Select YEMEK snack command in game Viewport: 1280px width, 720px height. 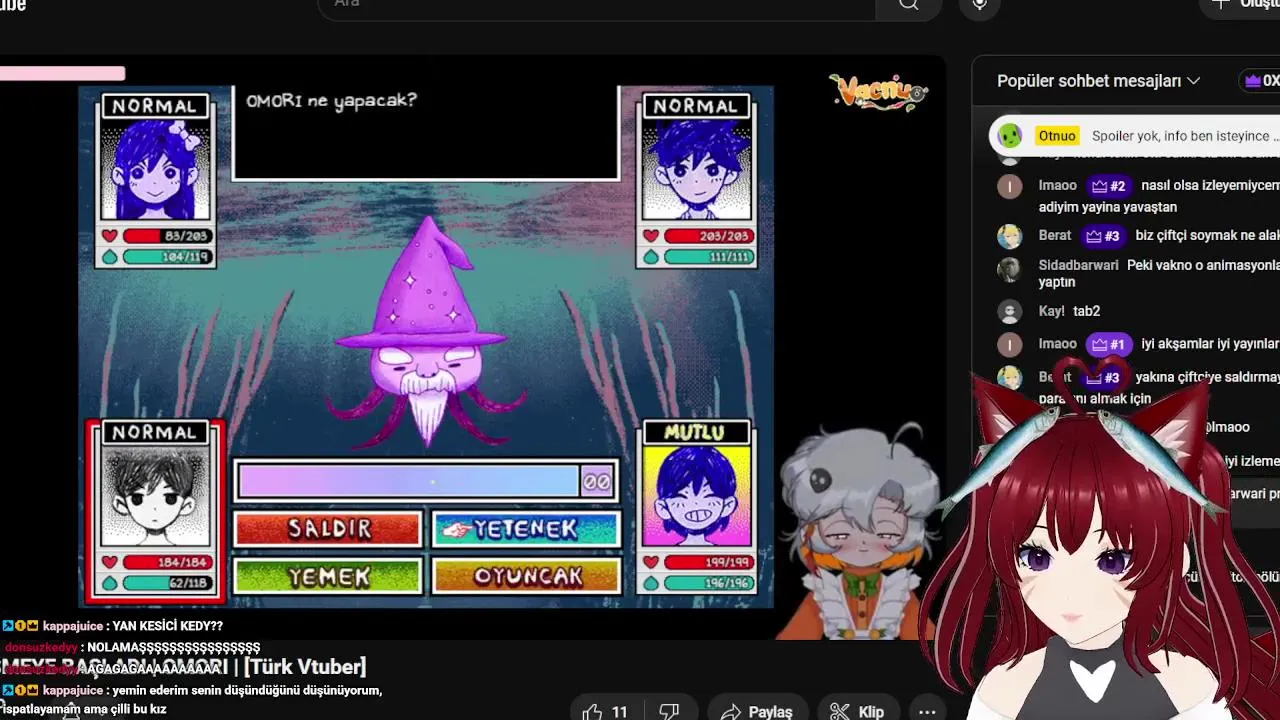tap(328, 576)
